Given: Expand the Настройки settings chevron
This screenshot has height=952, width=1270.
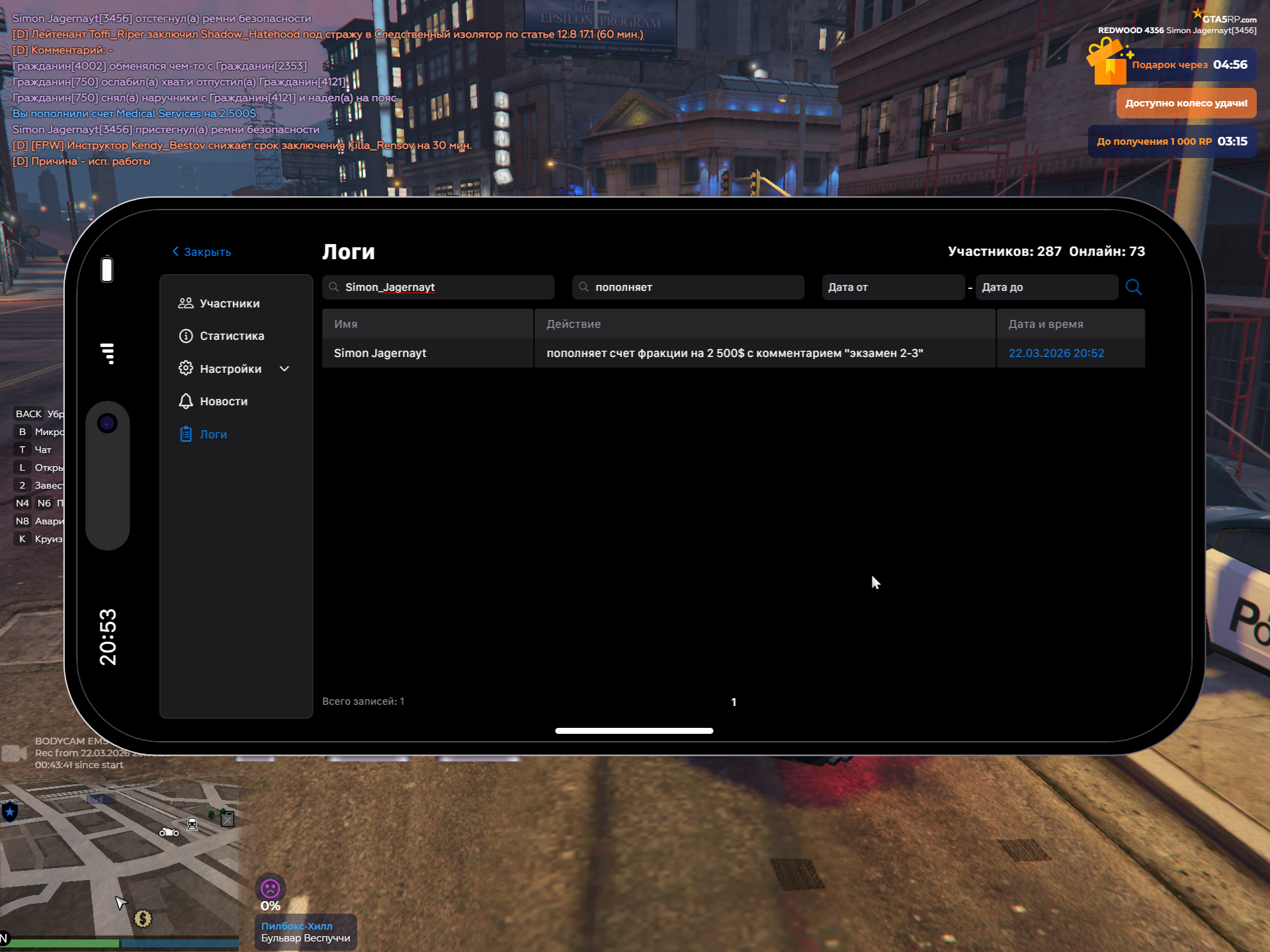Looking at the screenshot, I should point(284,369).
